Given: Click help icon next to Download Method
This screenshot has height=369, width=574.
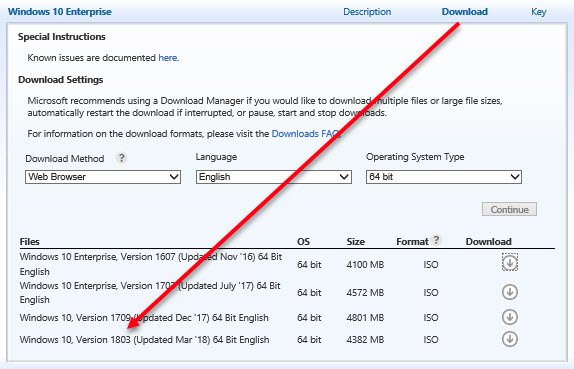Looking at the screenshot, I should tap(121, 158).
